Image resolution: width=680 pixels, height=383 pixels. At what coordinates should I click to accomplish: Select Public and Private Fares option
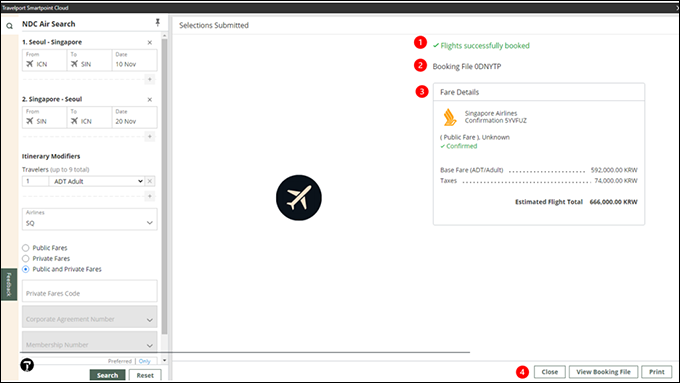(26, 269)
